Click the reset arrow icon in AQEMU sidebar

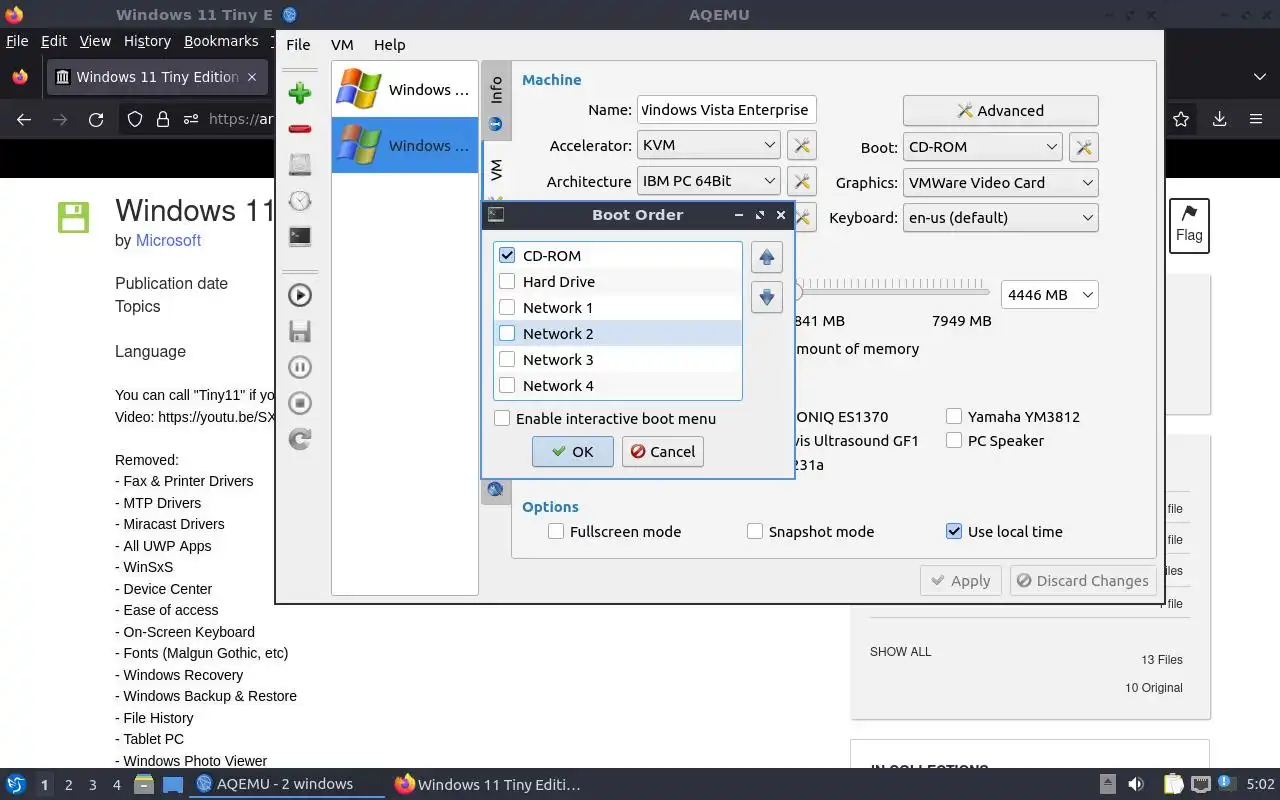[299, 439]
